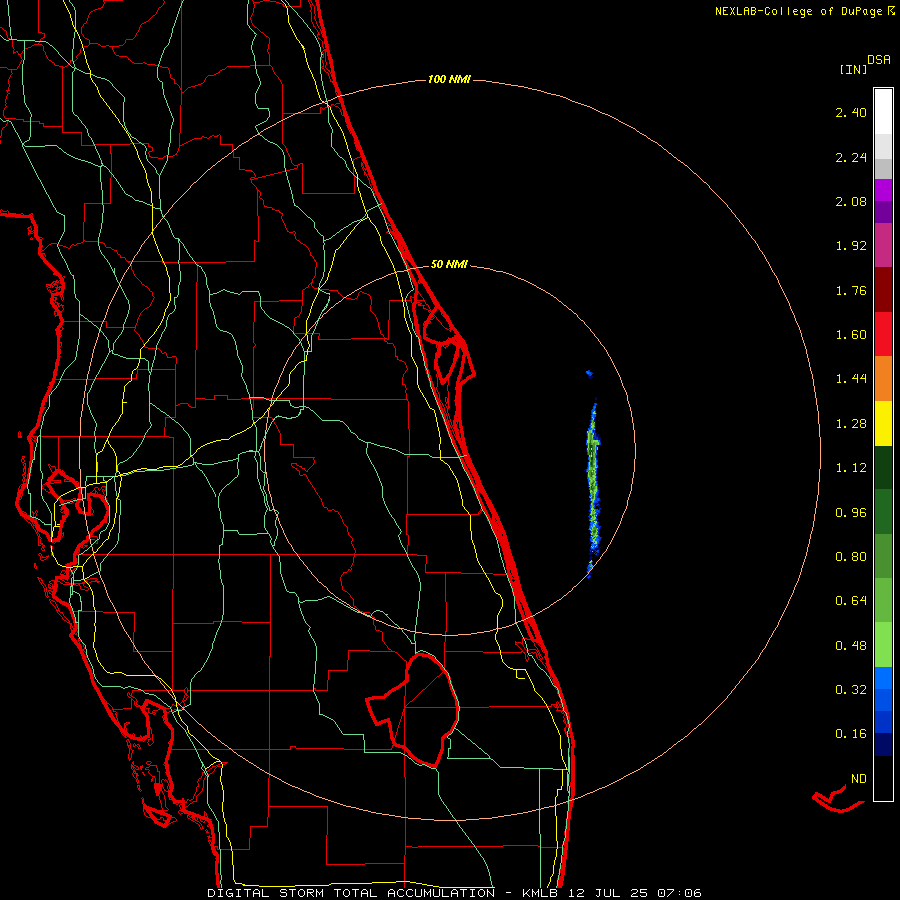900x900 pixels.
Task: Click the 1.44 legend value
Action: pyautogui.click(x=851, y=379)
